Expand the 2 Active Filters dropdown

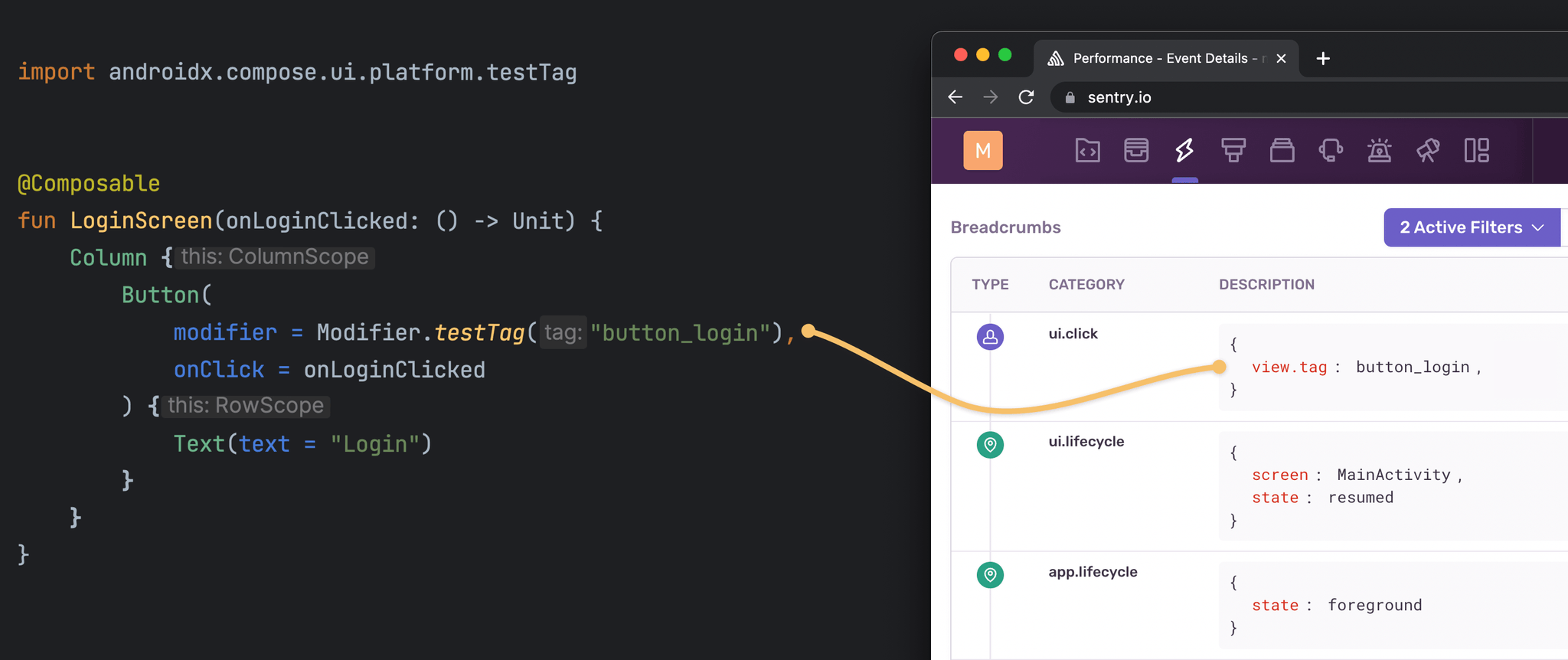point(1472,227)
